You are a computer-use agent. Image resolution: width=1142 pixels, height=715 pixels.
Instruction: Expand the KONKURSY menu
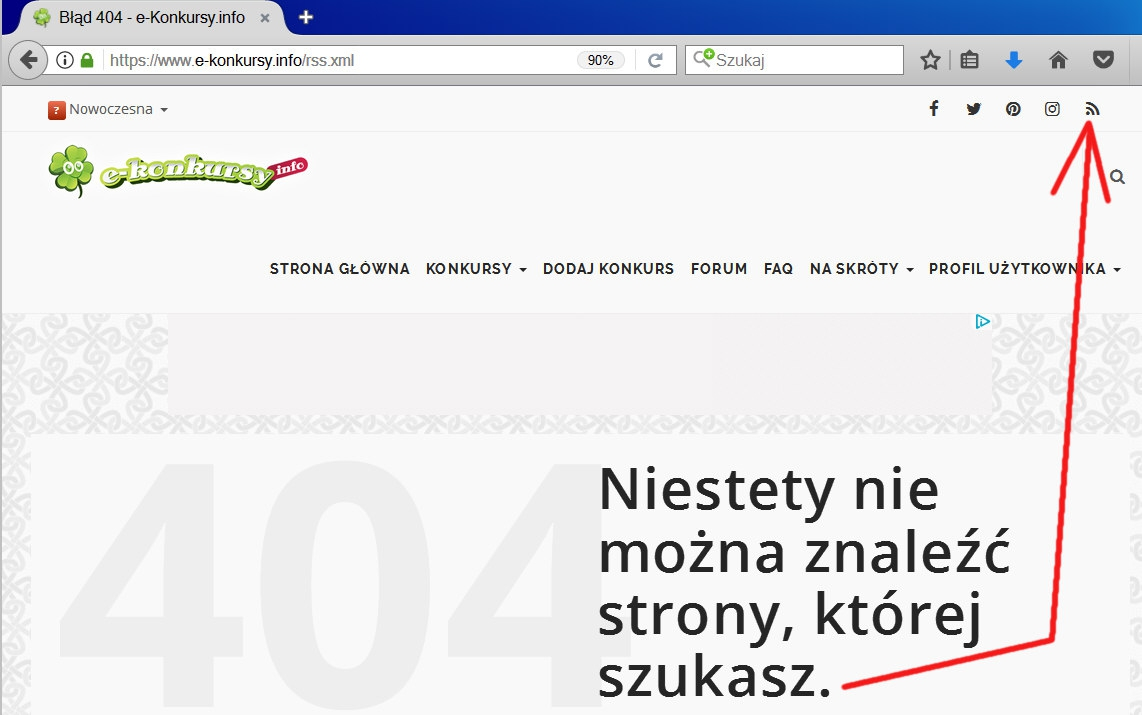476,269
